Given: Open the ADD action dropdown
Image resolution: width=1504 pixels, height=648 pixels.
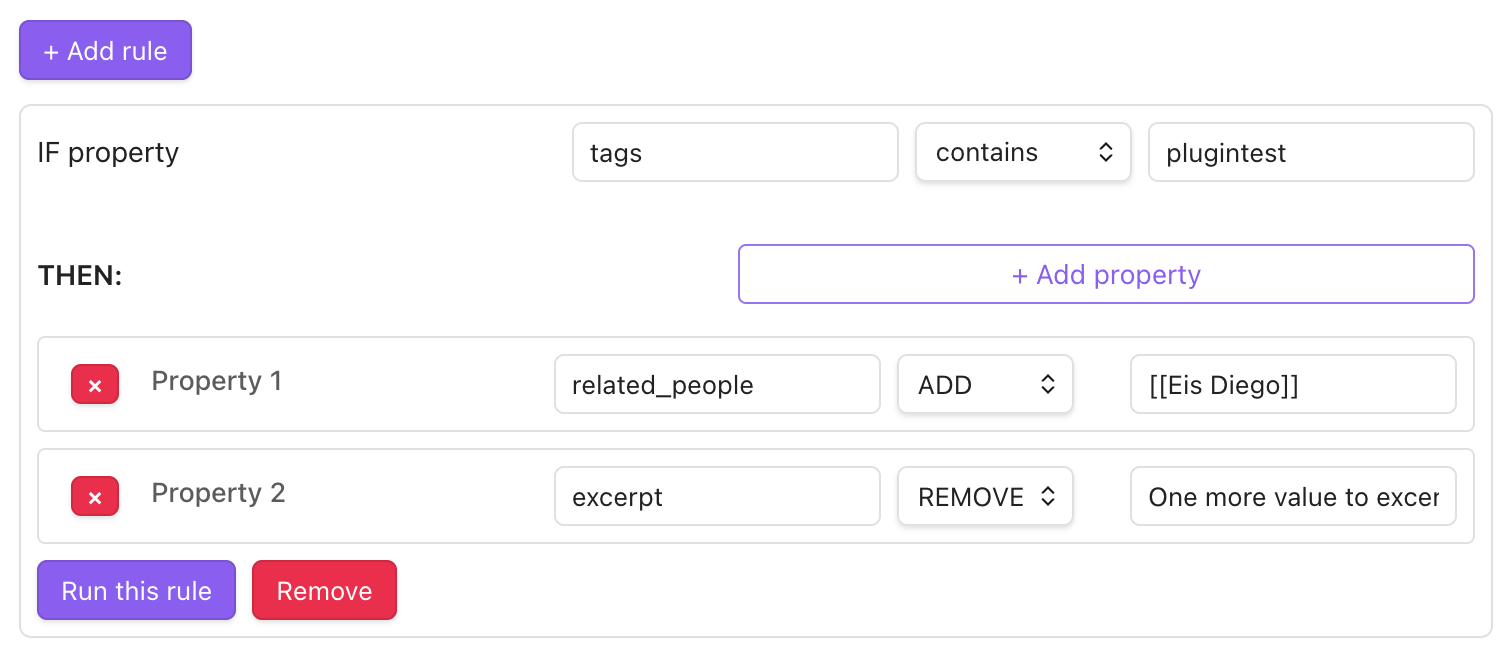Looking at the screenshot, I should point(985,385).
